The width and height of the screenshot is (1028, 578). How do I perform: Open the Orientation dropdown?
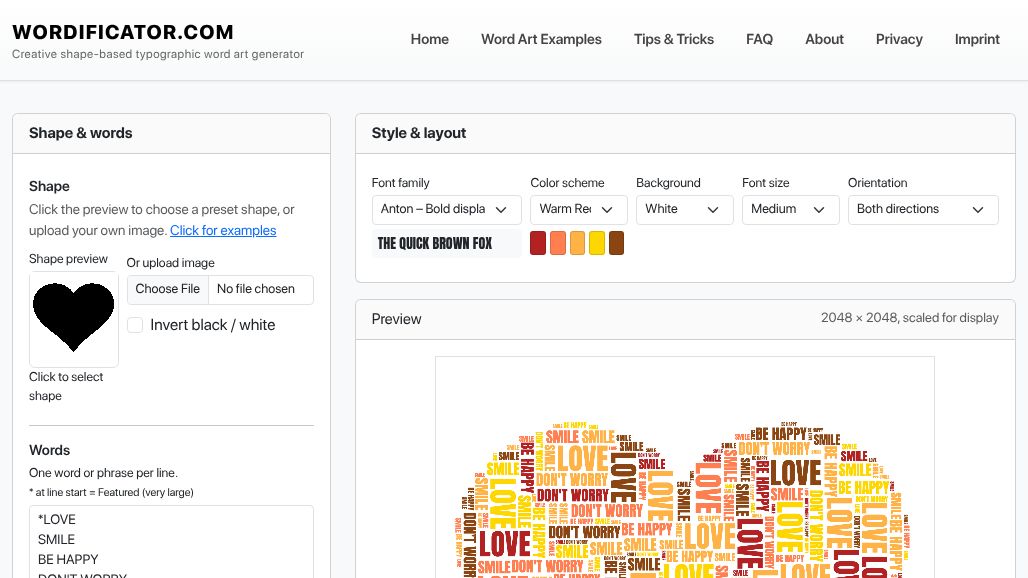click(922, 209)
